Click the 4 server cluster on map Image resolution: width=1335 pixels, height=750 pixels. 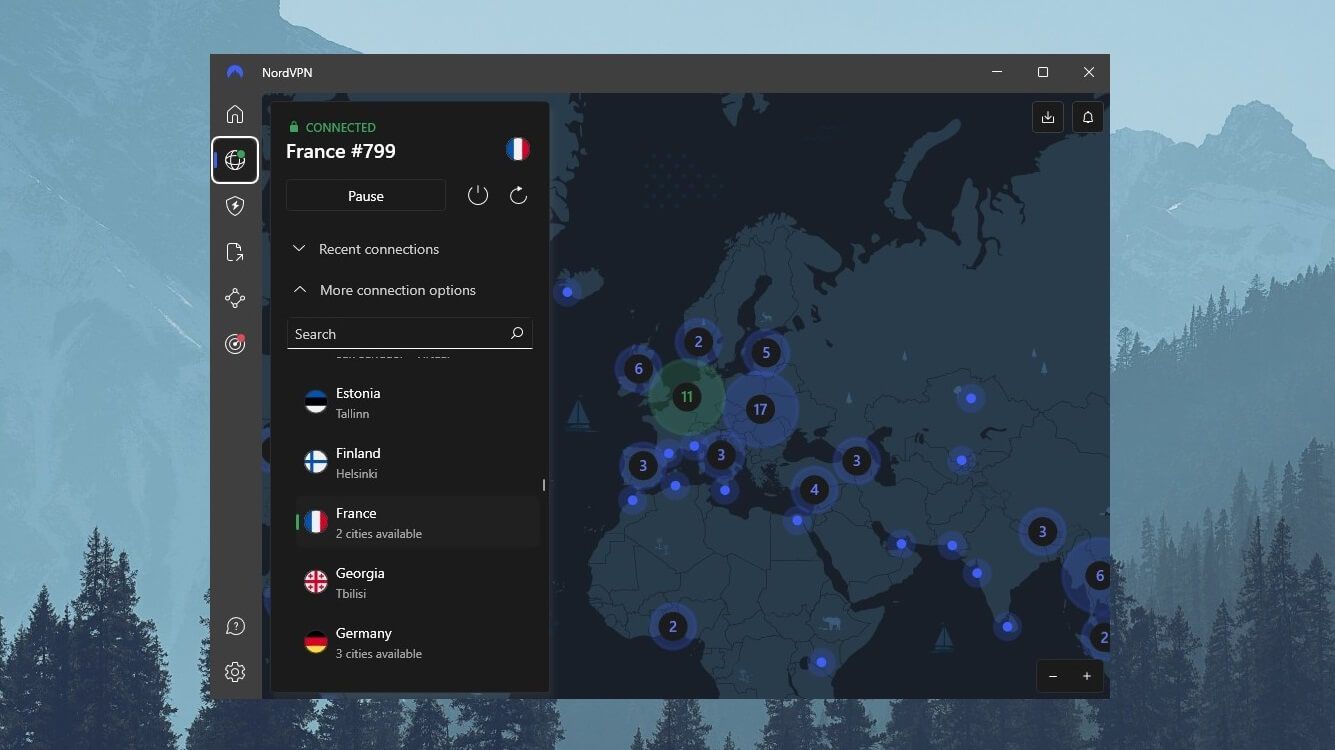[814, 490]
